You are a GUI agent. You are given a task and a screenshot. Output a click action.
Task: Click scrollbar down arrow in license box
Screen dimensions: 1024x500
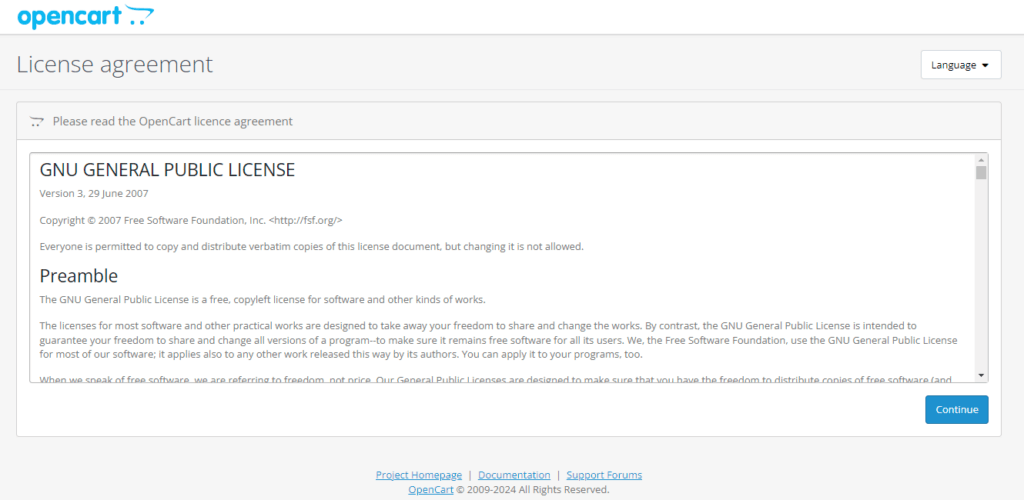981,375
